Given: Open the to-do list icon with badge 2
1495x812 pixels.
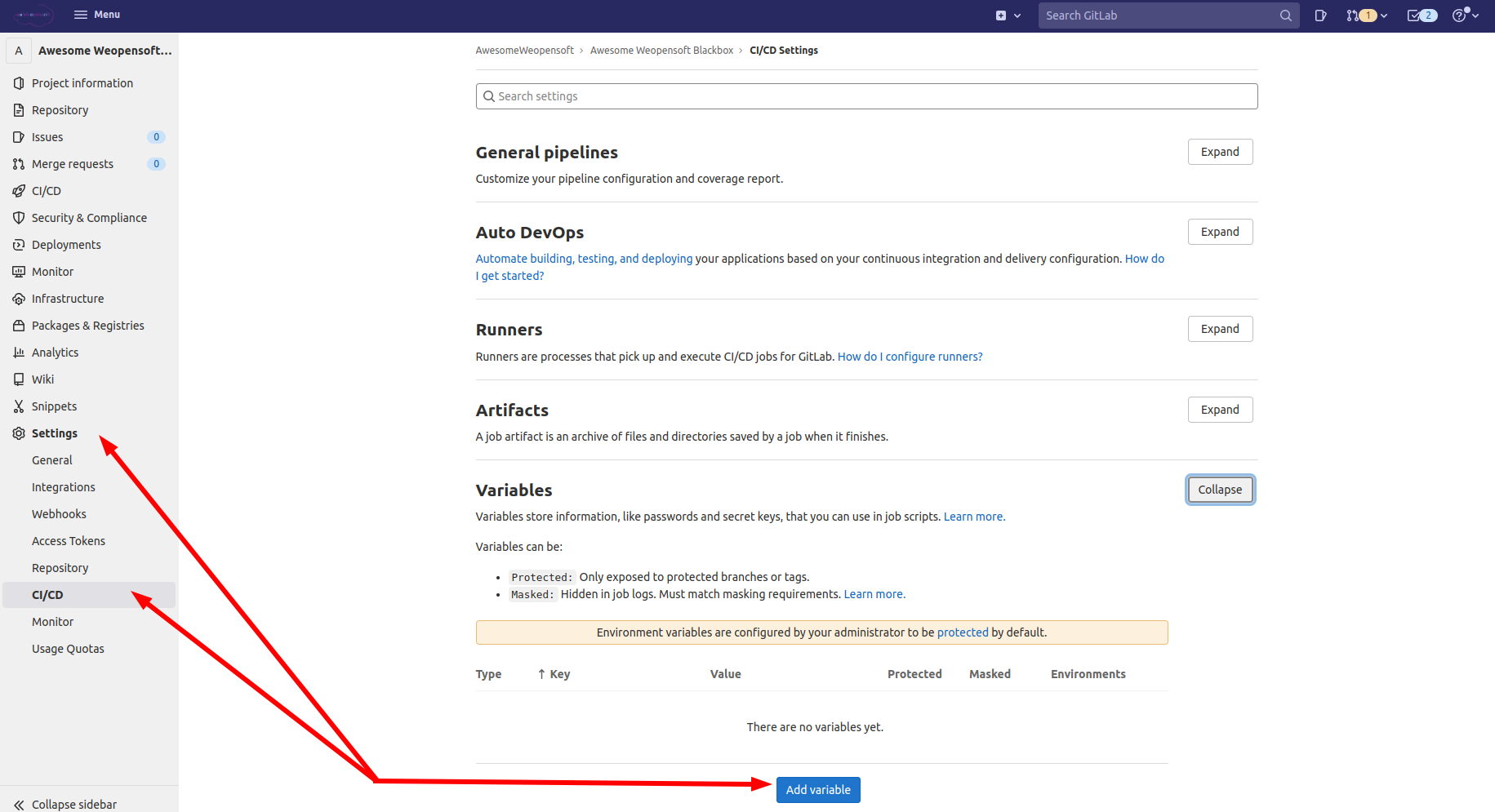Looking at the screenshot, I should click(x=1422, y=16).
